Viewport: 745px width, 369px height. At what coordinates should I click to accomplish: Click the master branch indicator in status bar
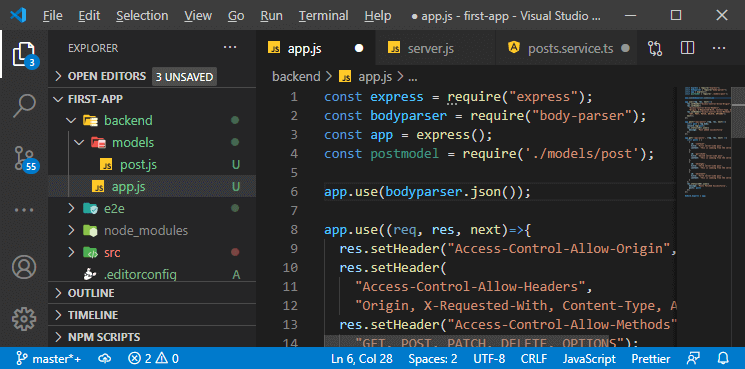tap(48, 359)
